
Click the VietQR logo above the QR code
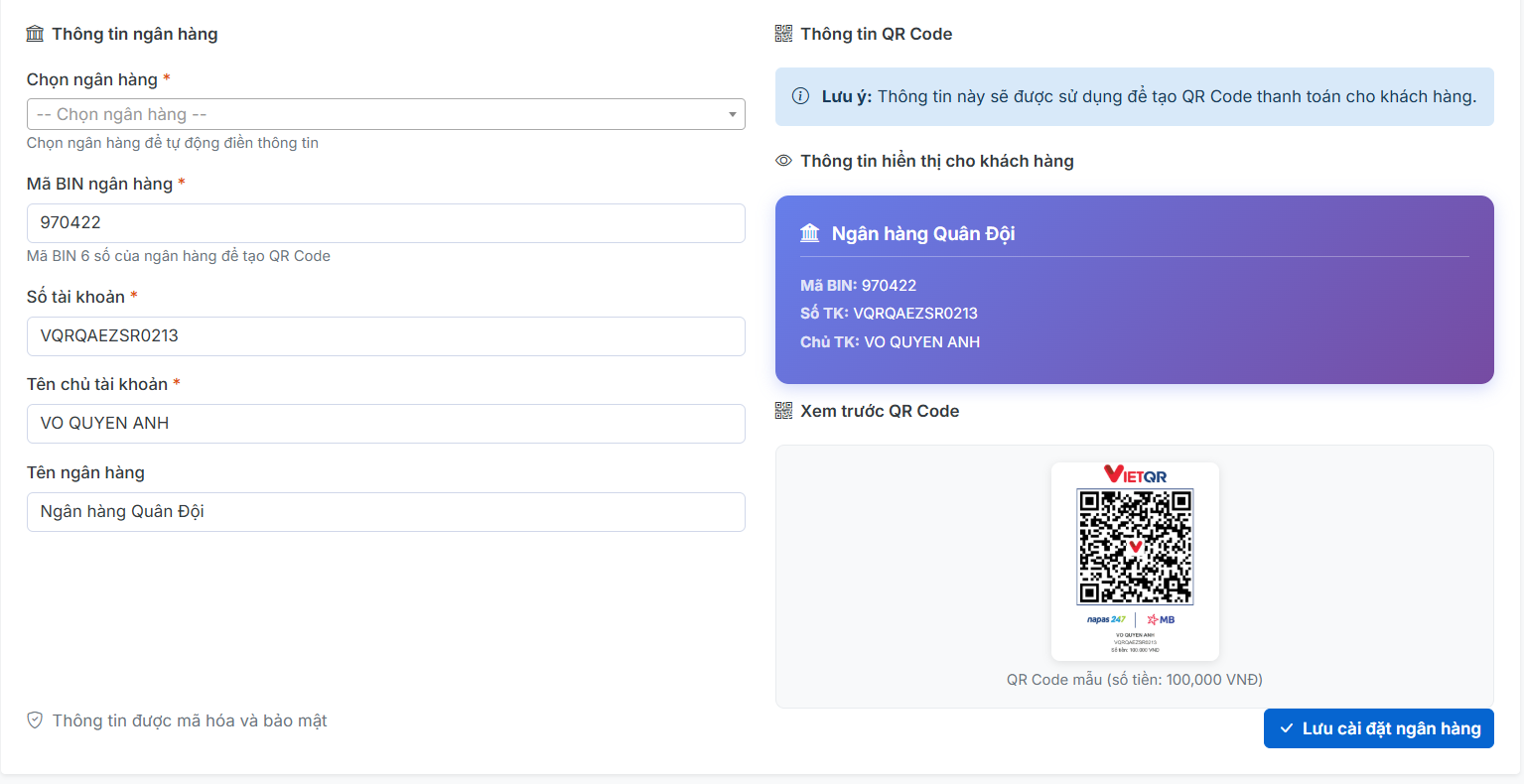coord(1135,475)
